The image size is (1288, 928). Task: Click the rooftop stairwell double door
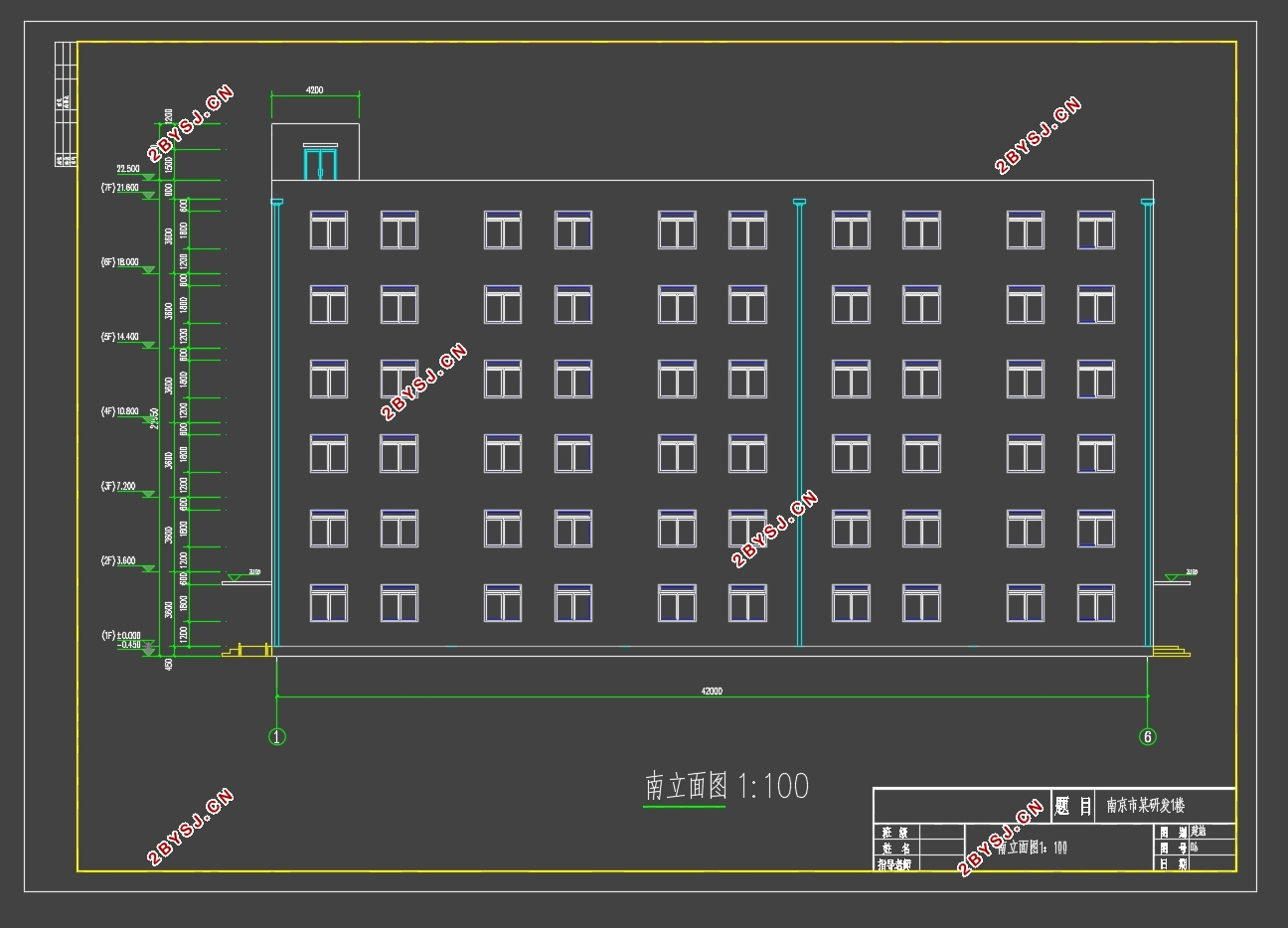320,163
